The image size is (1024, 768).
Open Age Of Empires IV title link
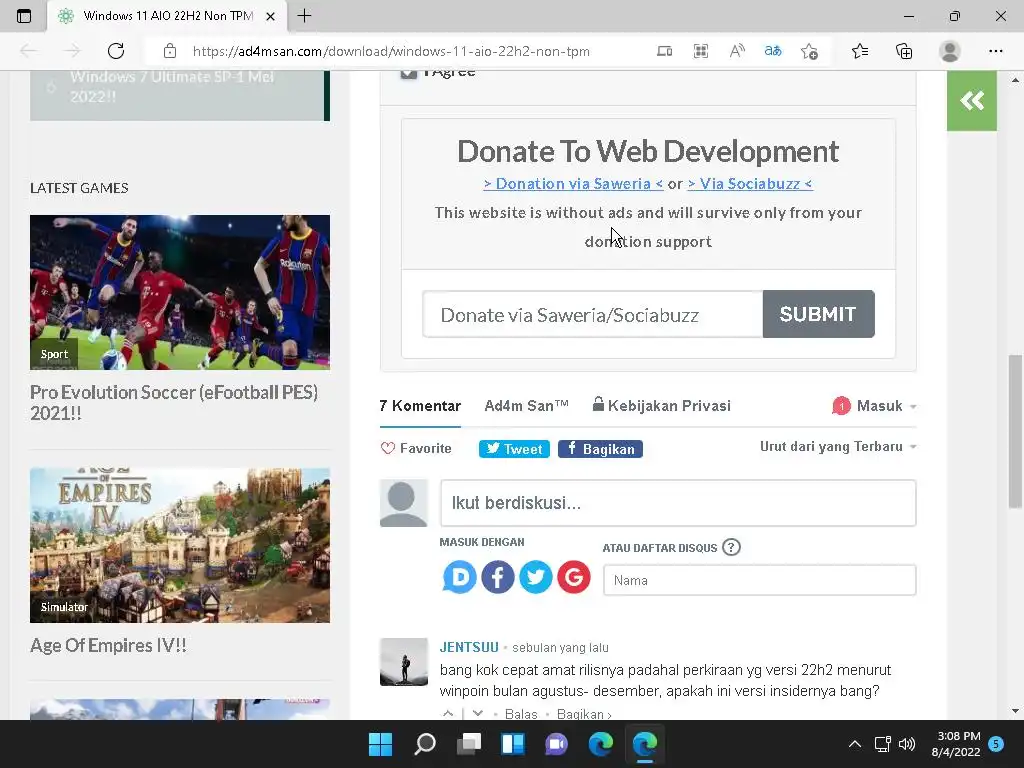[x=108, y=645]
